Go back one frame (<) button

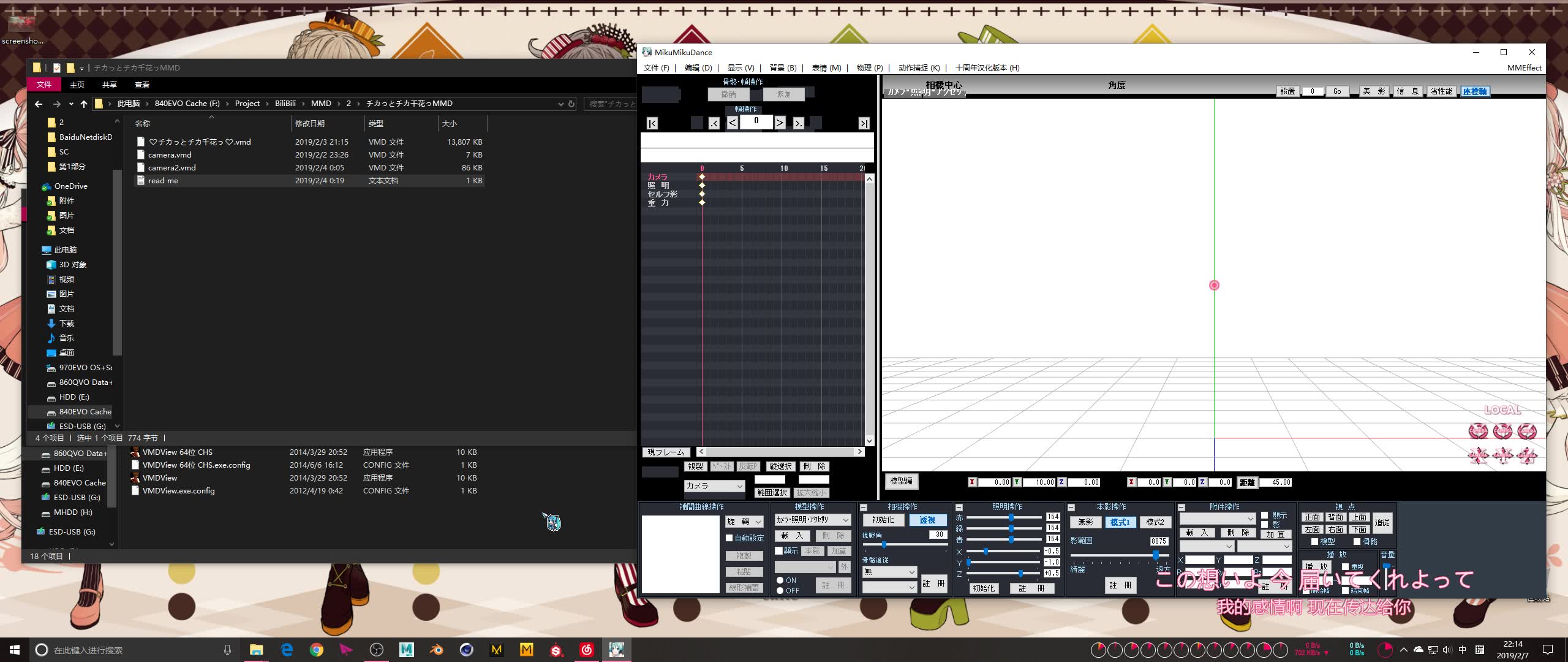click(x=732, y=123)
